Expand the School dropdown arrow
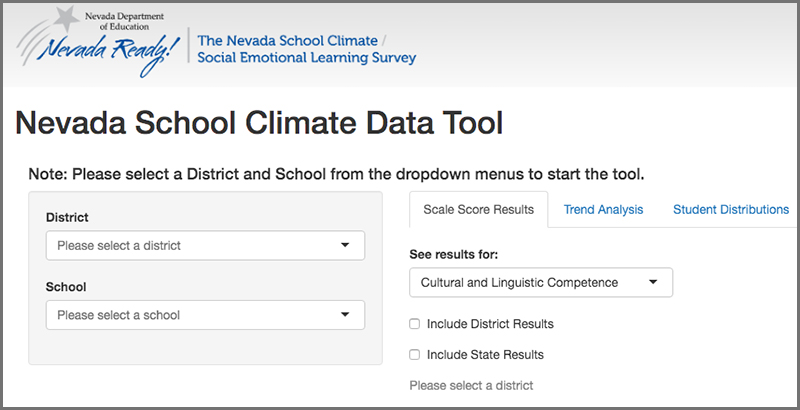This screenshot has width=800, height=410. tap(345, 315)
